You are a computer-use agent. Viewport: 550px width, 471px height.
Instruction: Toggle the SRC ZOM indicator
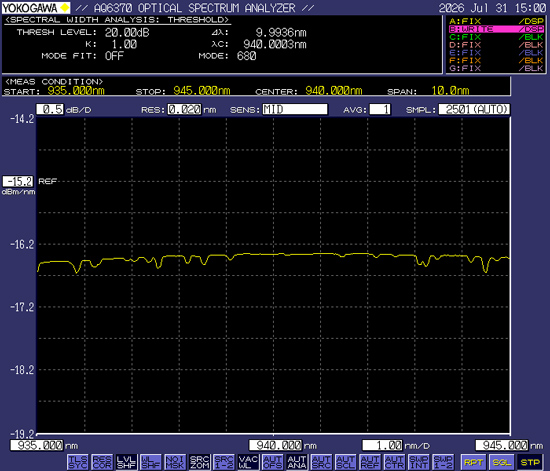click(200, 462)
